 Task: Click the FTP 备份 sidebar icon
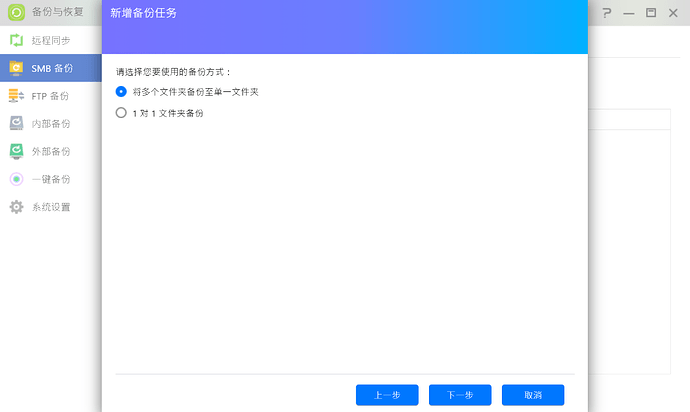point(16,96)
